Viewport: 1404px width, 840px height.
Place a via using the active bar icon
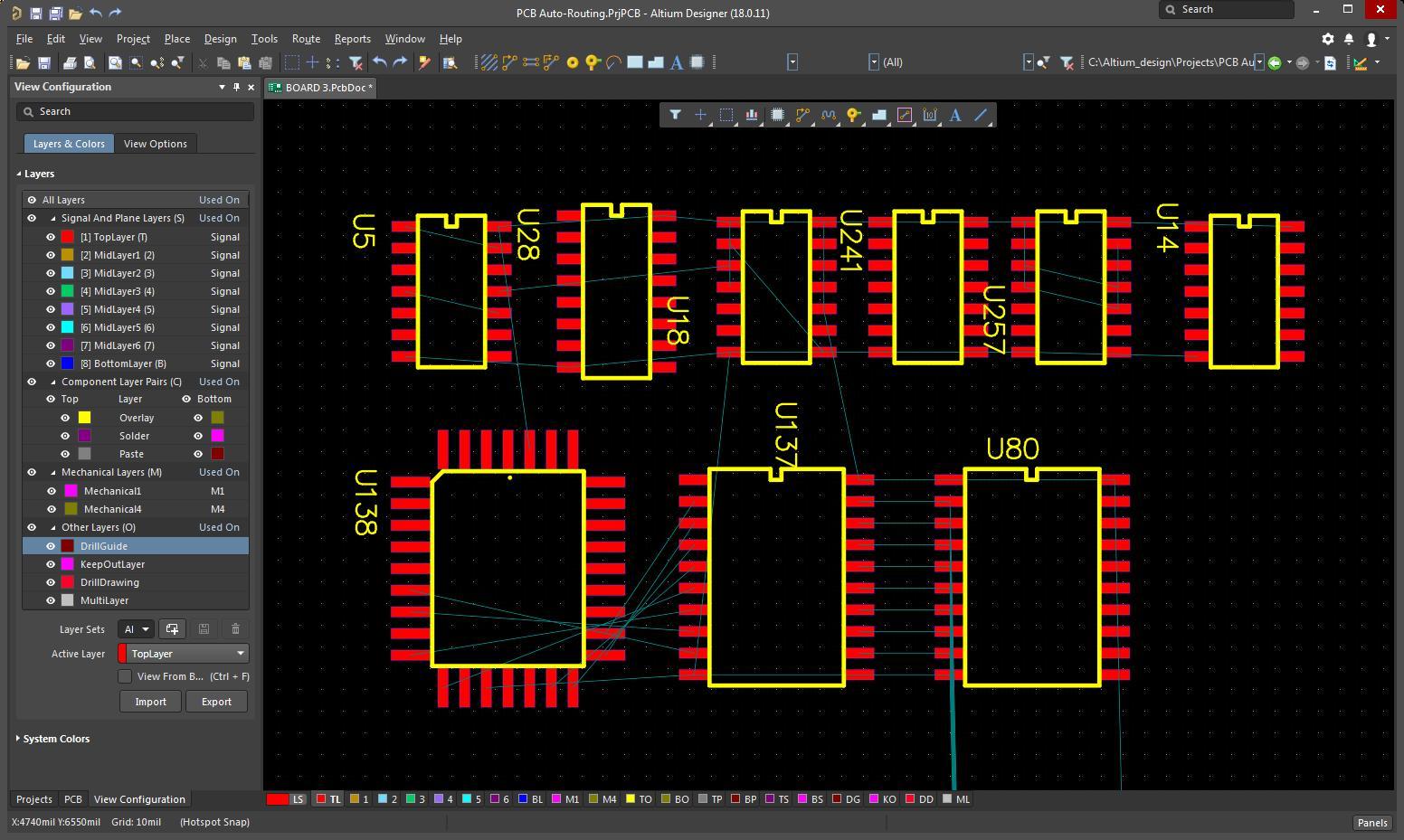[853, 115]
